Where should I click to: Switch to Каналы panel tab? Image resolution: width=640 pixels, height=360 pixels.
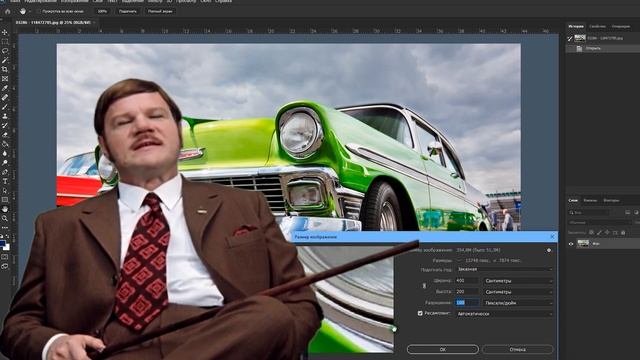click(x=590, y=200)
